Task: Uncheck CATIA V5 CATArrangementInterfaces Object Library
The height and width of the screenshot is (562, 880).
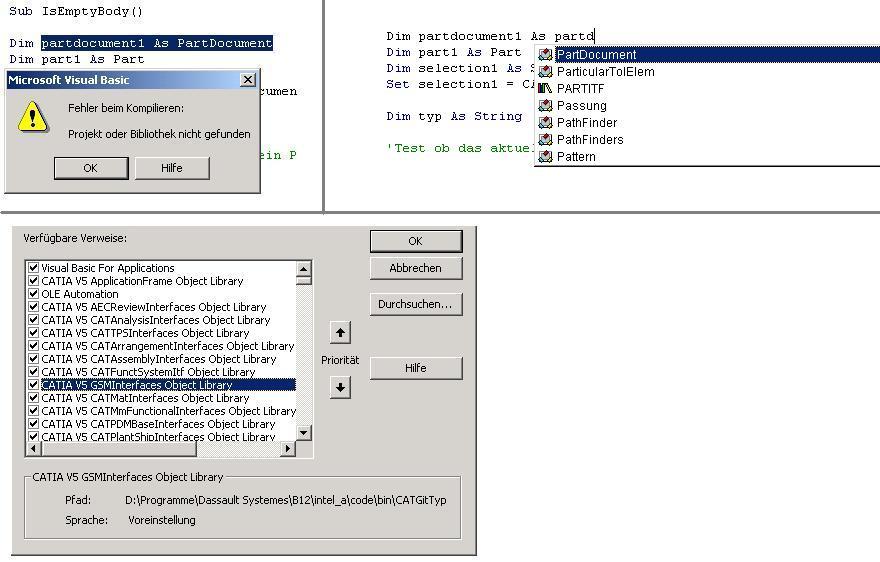Action: 34,345
